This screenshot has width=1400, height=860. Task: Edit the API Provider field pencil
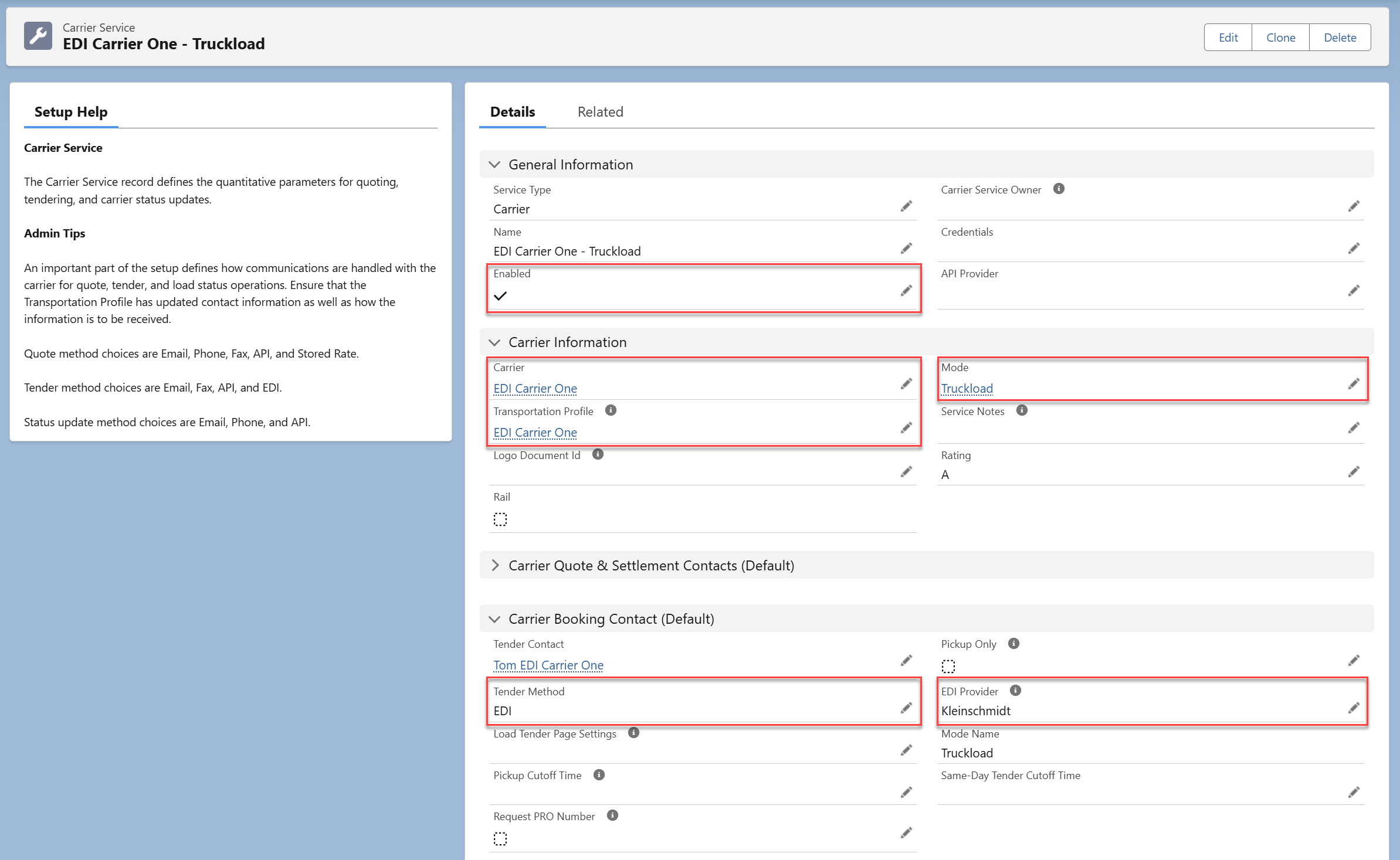point(1354,291)
